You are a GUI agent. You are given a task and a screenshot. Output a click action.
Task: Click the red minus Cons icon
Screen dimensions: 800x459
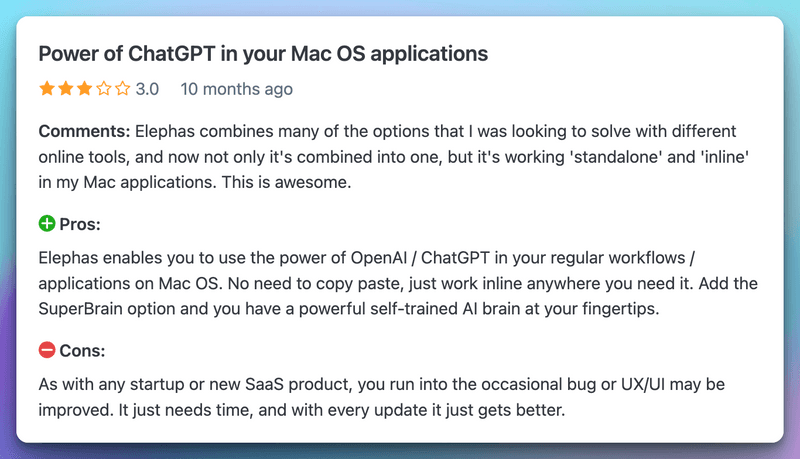point(47,351)
